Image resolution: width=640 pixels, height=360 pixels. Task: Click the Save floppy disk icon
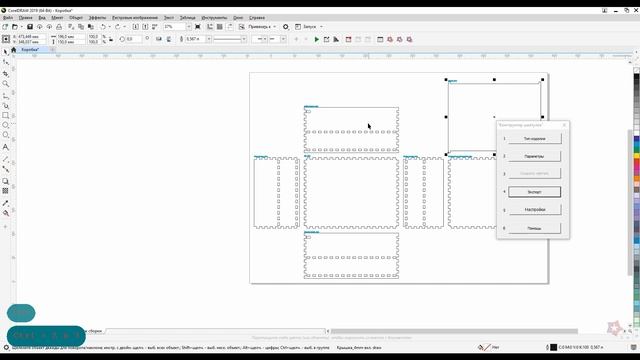(x=30, y=27)
